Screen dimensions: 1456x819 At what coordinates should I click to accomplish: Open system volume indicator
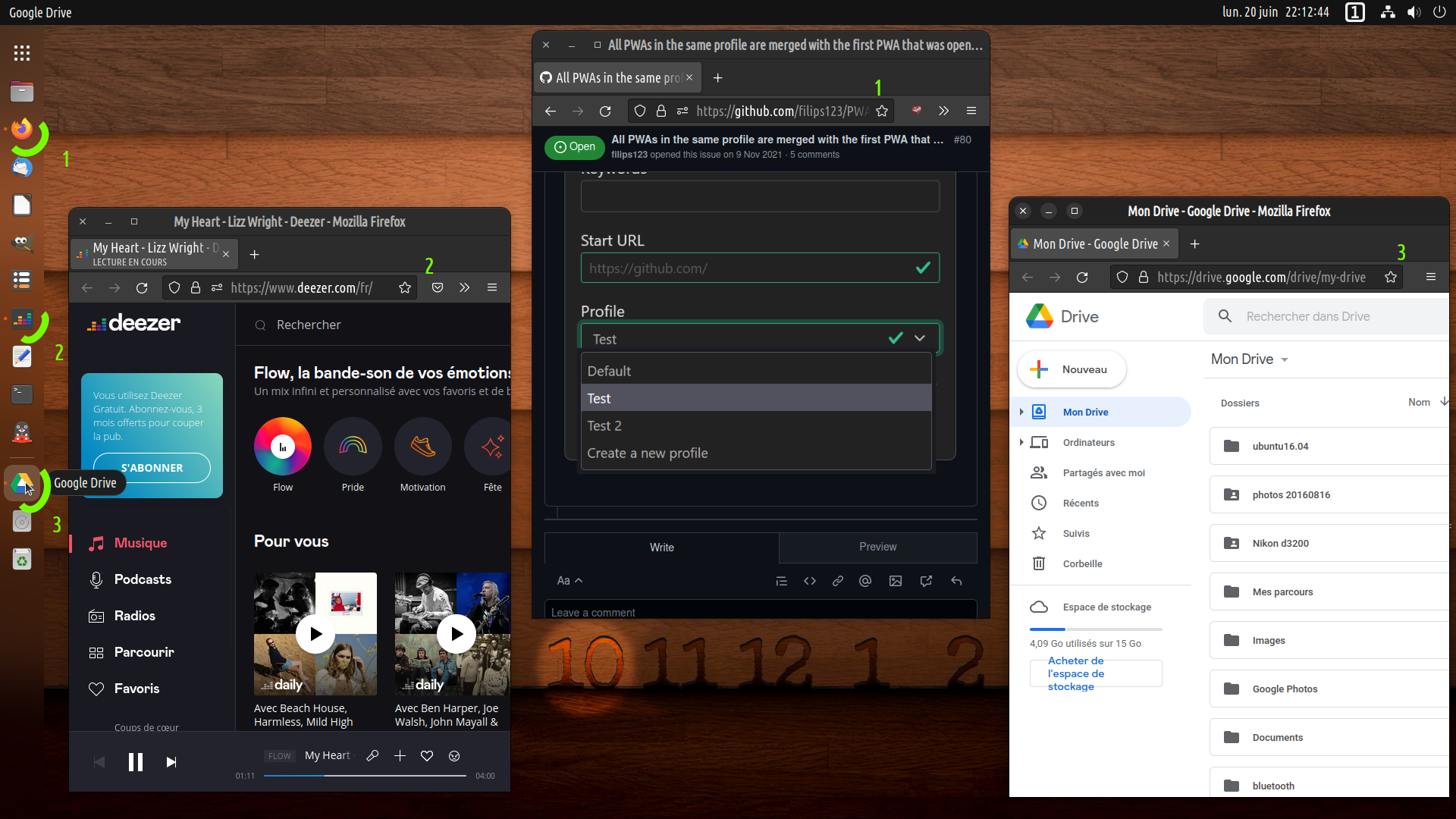click(x=1414, y=12)
